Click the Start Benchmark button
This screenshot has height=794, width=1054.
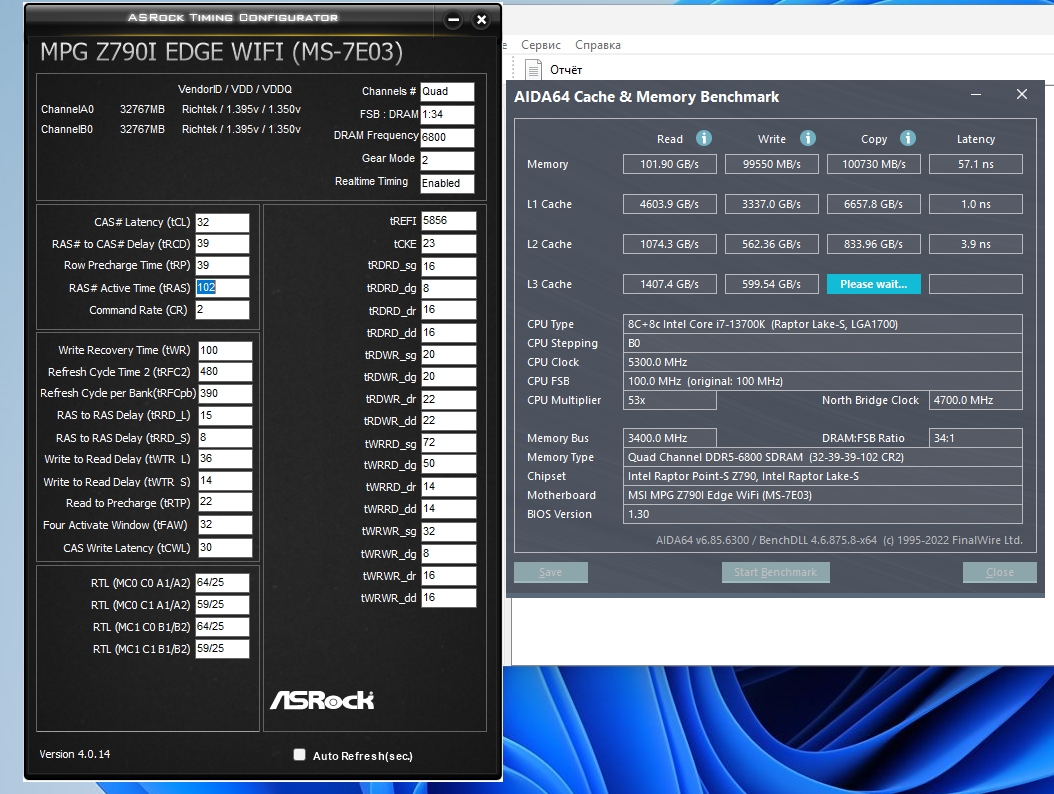pos(775,572)
